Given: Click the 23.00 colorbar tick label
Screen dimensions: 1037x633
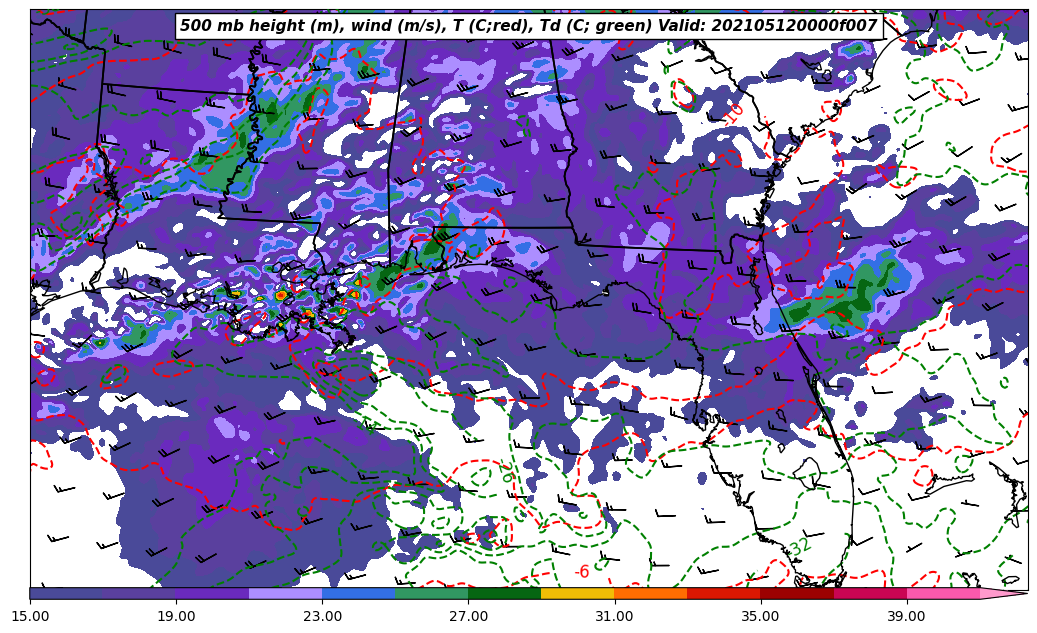Looking at the screenshot, I should [322, 616].
